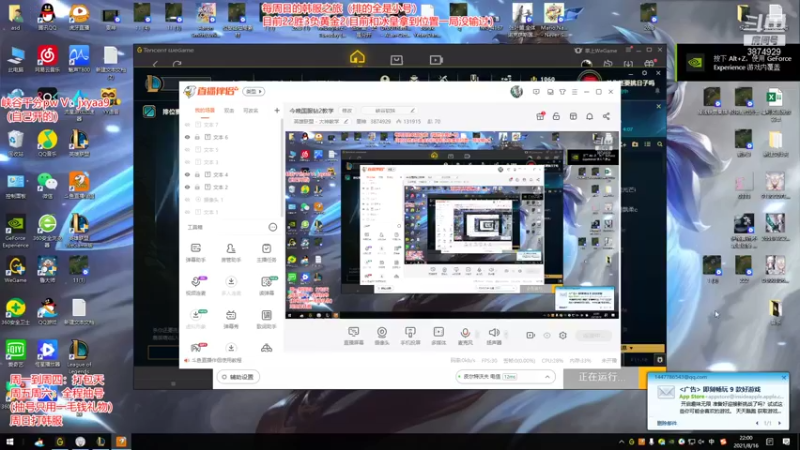
Task: Open 爱奇艺 desktop shortcut
Action: (15, 354)
